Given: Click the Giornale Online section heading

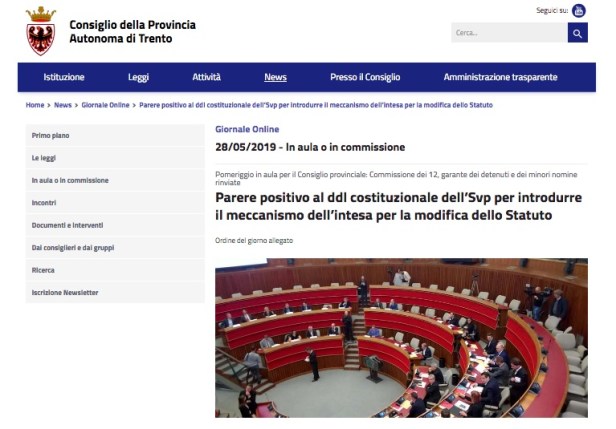Looking at the screenshot, I should (247, 129).
